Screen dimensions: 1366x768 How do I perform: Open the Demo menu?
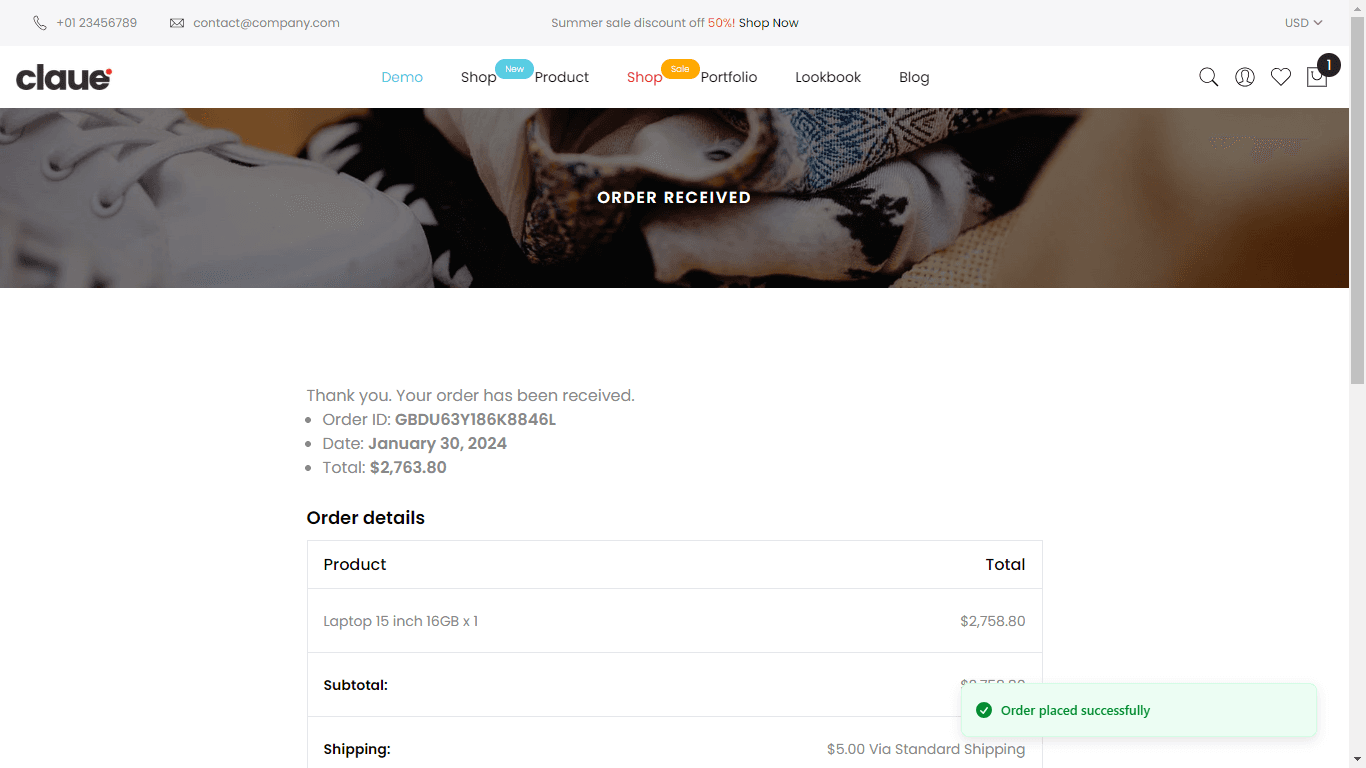402,77
